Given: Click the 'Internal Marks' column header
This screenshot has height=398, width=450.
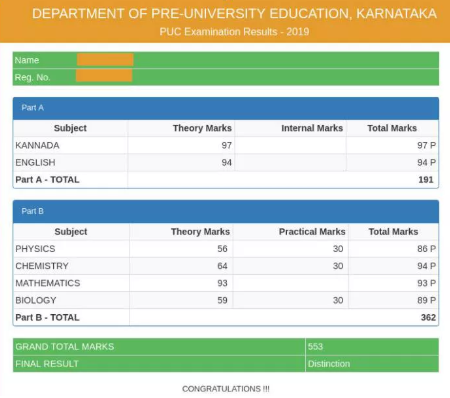Looking at the screenshot, I should 312,128.
